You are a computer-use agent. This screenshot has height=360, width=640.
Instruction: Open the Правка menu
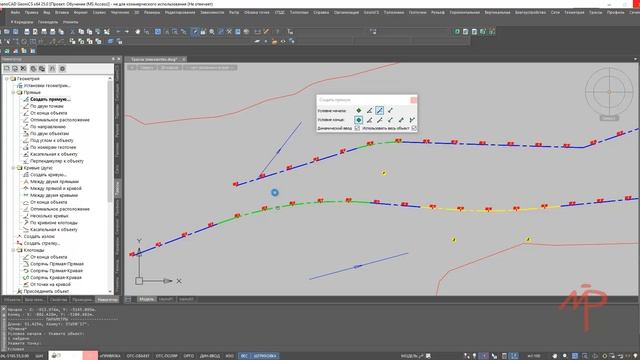(x=31, y=13)
